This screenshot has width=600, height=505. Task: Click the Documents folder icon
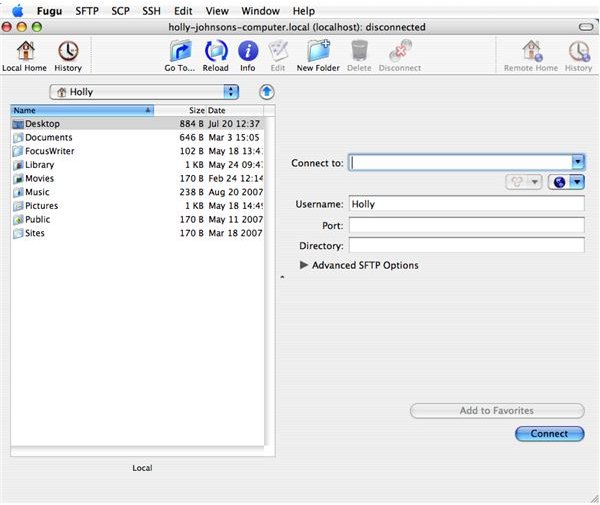coord(18,137)
